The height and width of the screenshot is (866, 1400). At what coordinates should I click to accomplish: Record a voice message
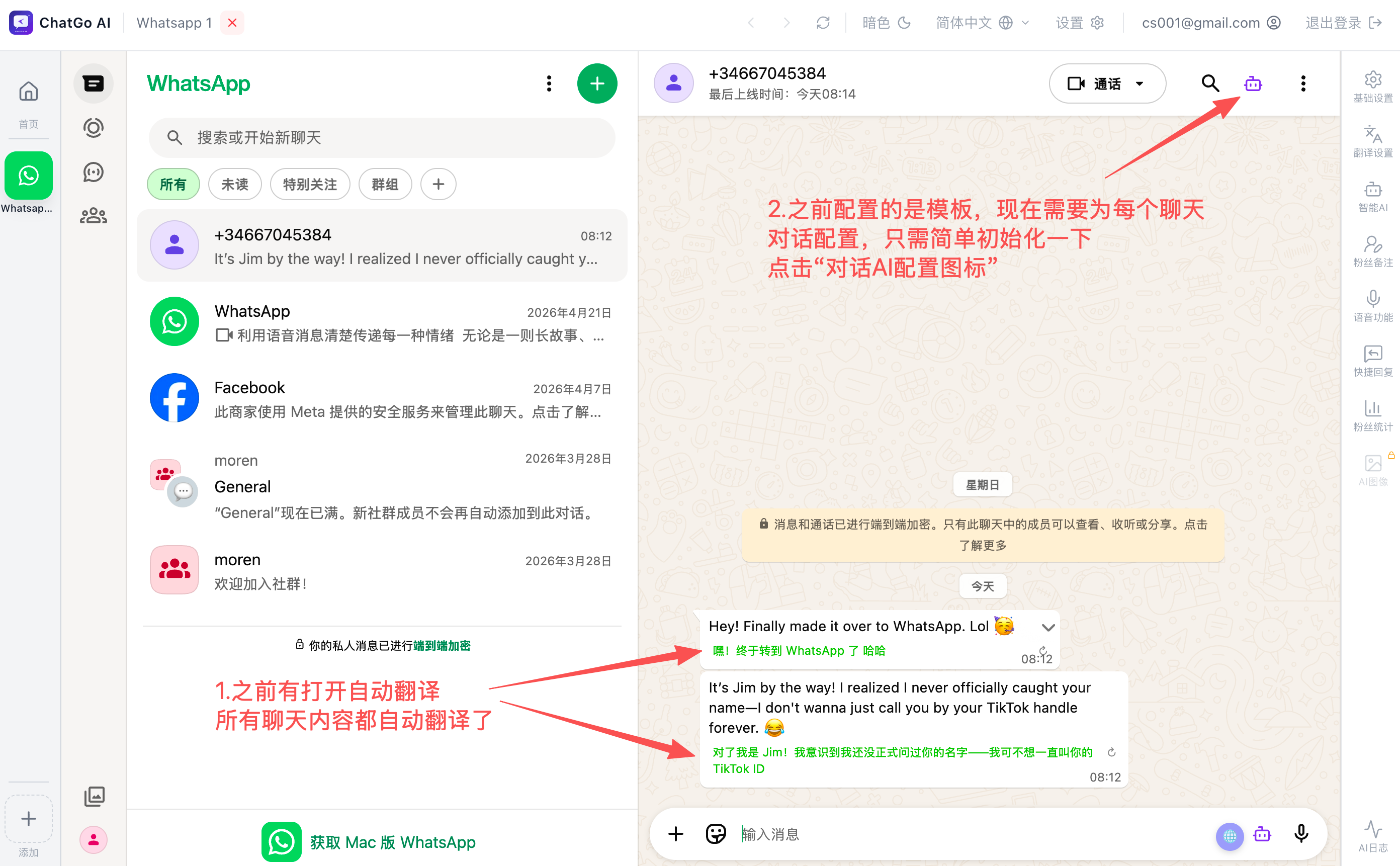click(x=1300, y=833)
